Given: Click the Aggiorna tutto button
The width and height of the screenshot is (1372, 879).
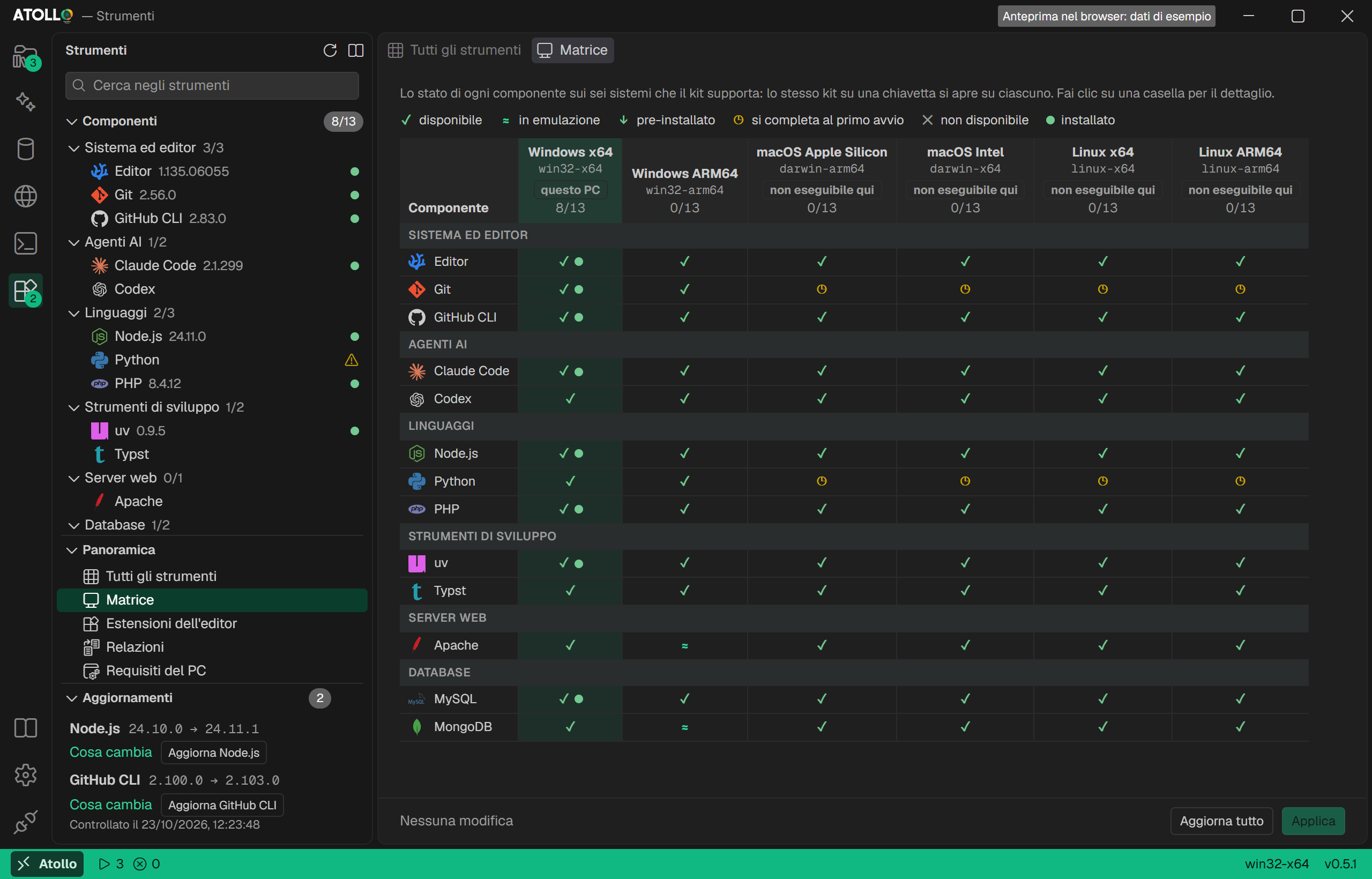Looking at the screenshot, I should click(x=1221, y=821).
